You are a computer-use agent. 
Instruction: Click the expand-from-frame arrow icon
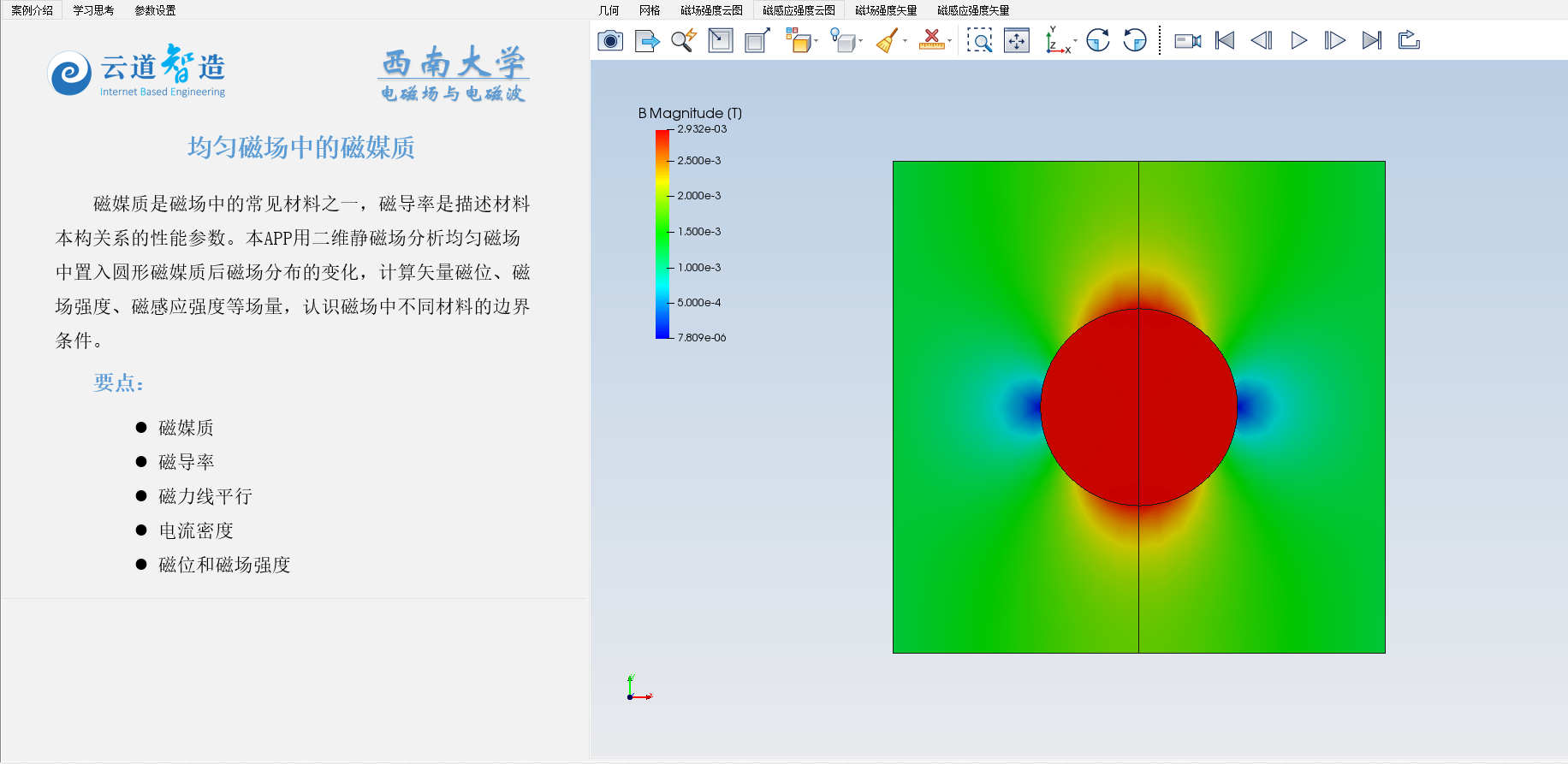point(757,40)
